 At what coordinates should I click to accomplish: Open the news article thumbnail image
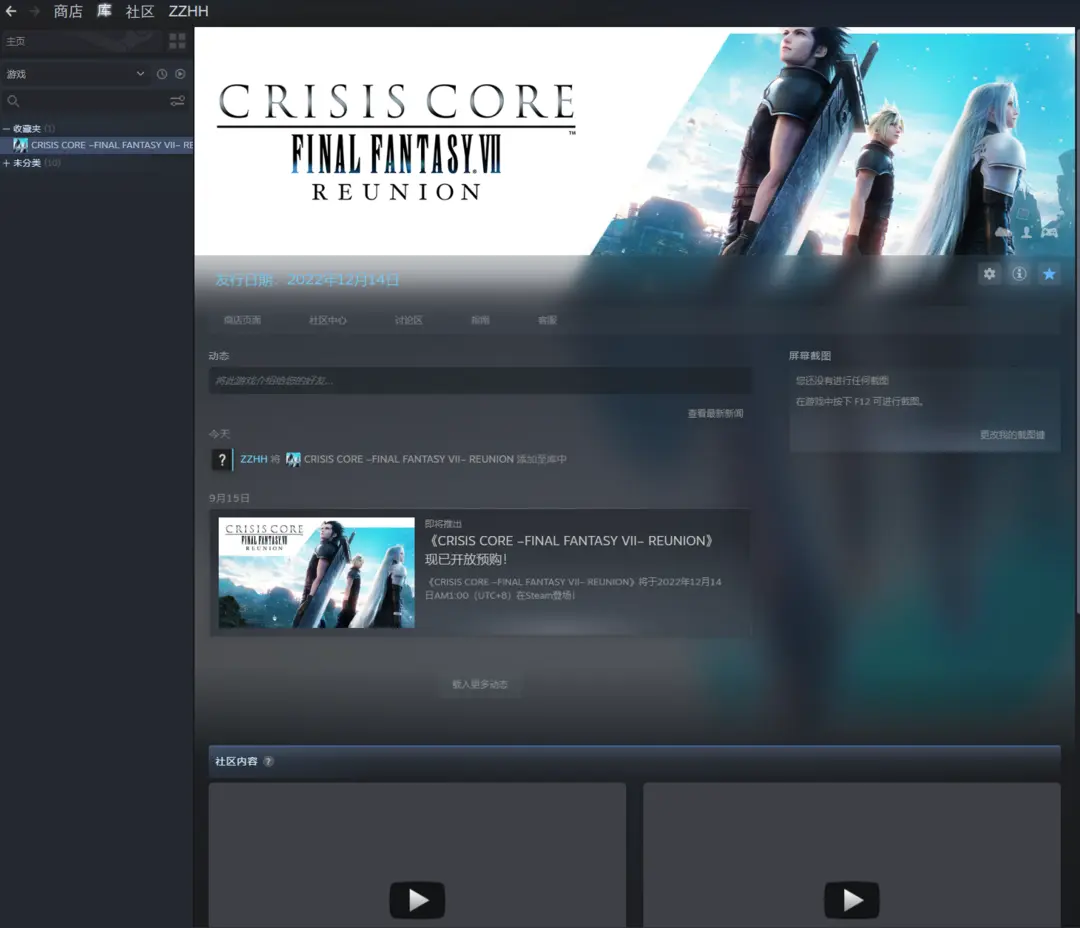click(317, 573)
